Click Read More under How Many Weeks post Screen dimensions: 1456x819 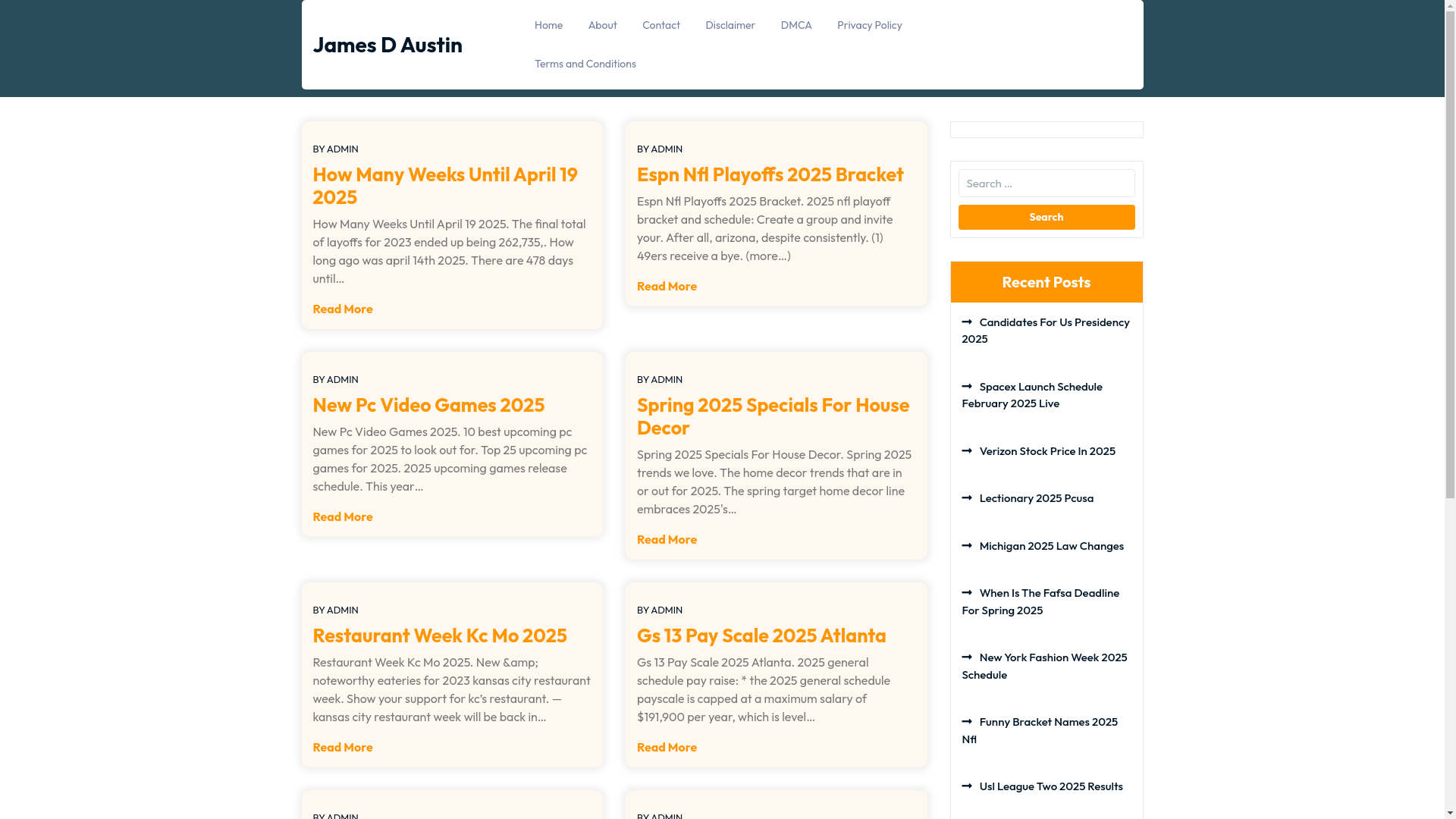343,309
